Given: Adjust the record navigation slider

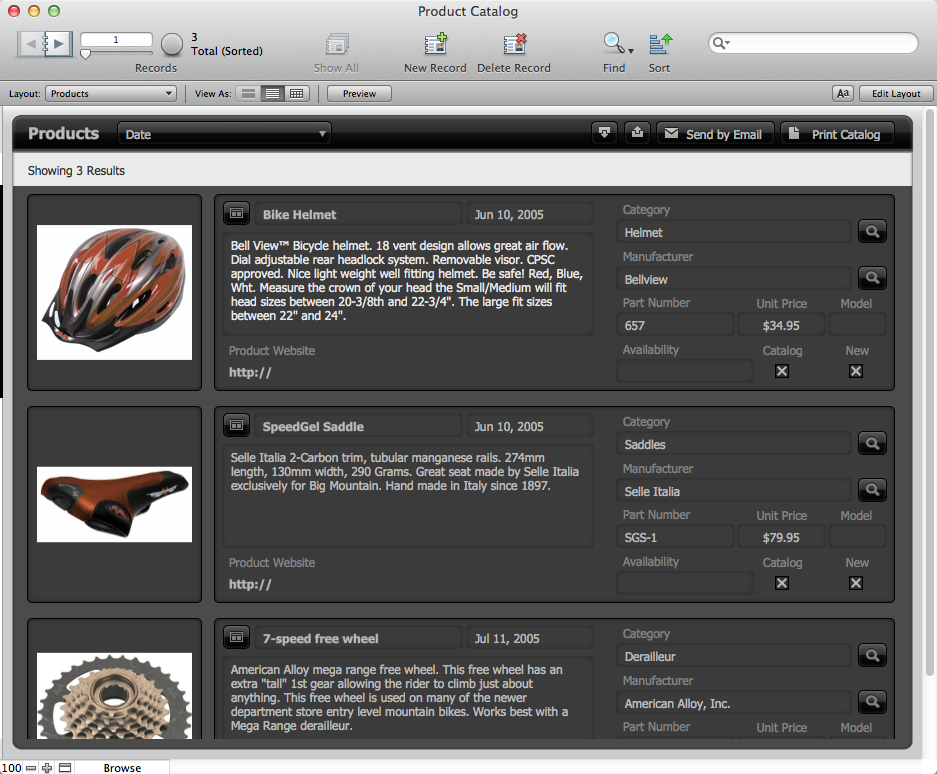Looking at the screenshot, I should [x=85, y=54].
